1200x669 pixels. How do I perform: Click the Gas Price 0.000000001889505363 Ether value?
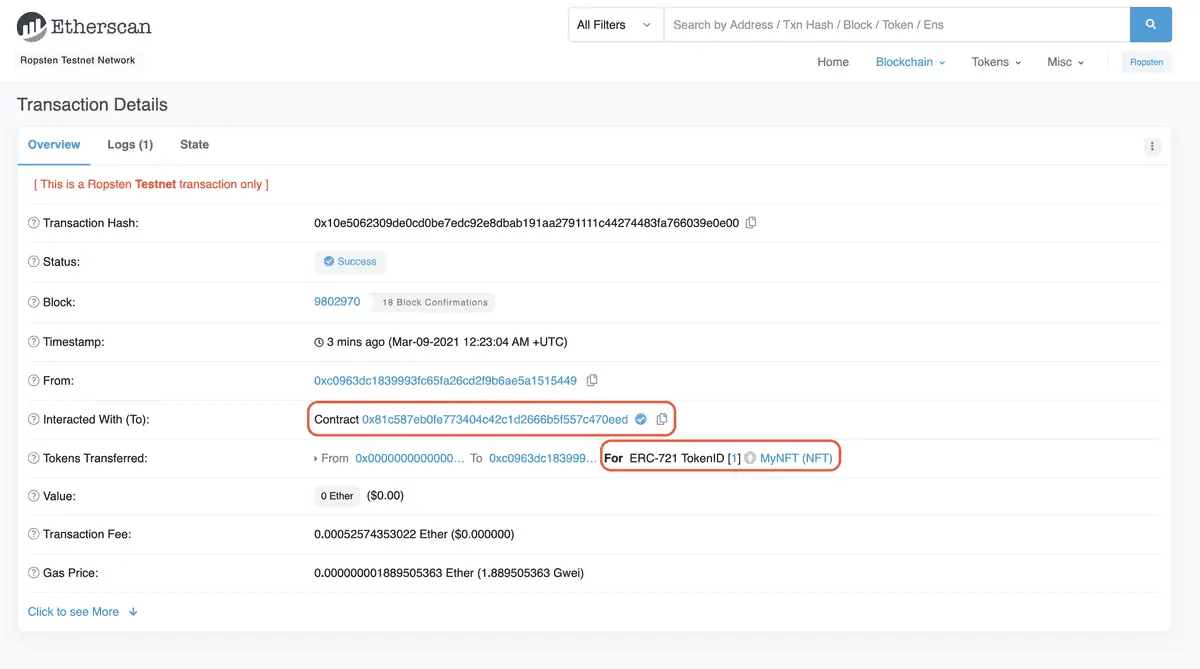point(449,573)
